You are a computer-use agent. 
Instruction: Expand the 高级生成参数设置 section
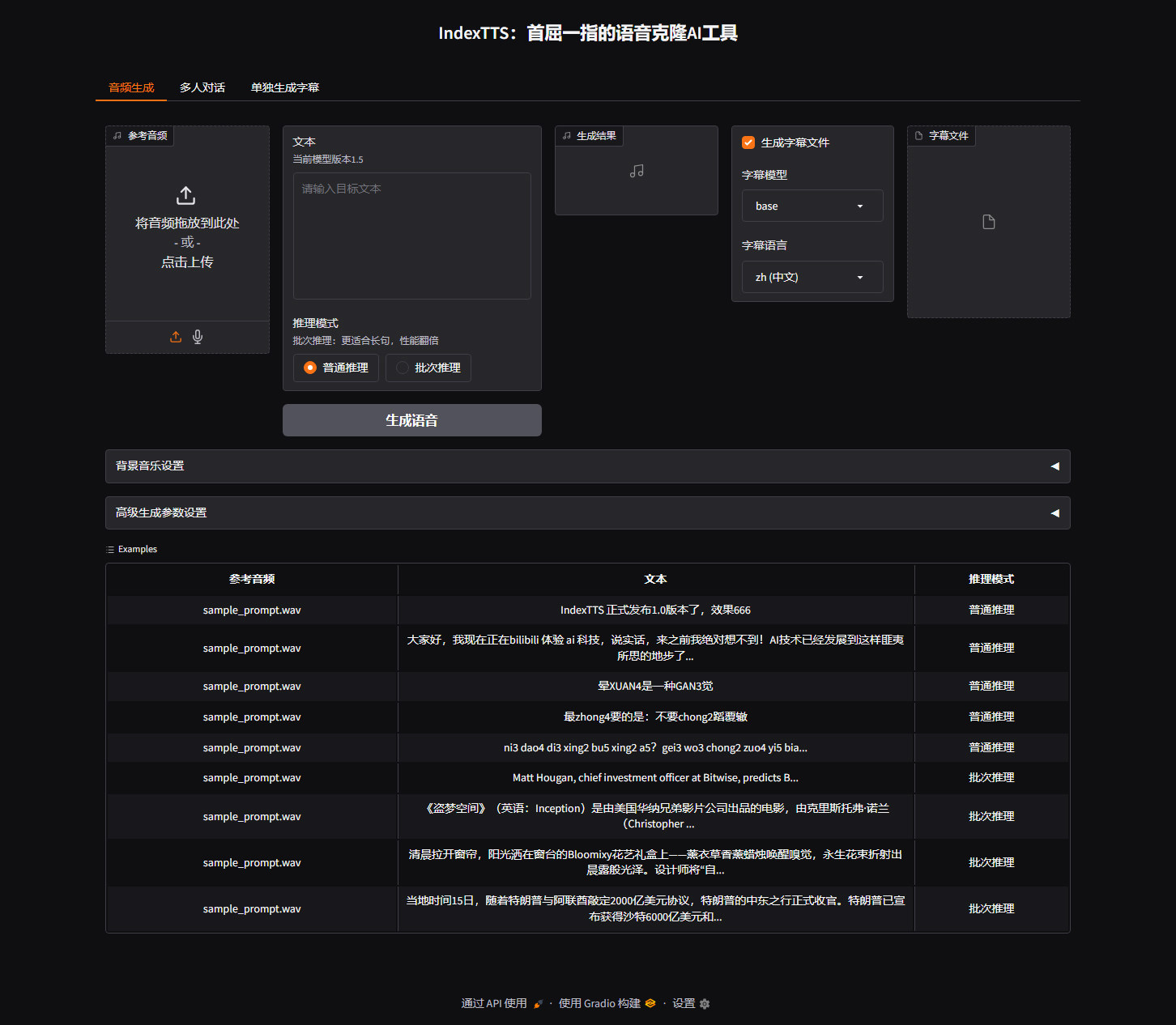click(588, 513)
